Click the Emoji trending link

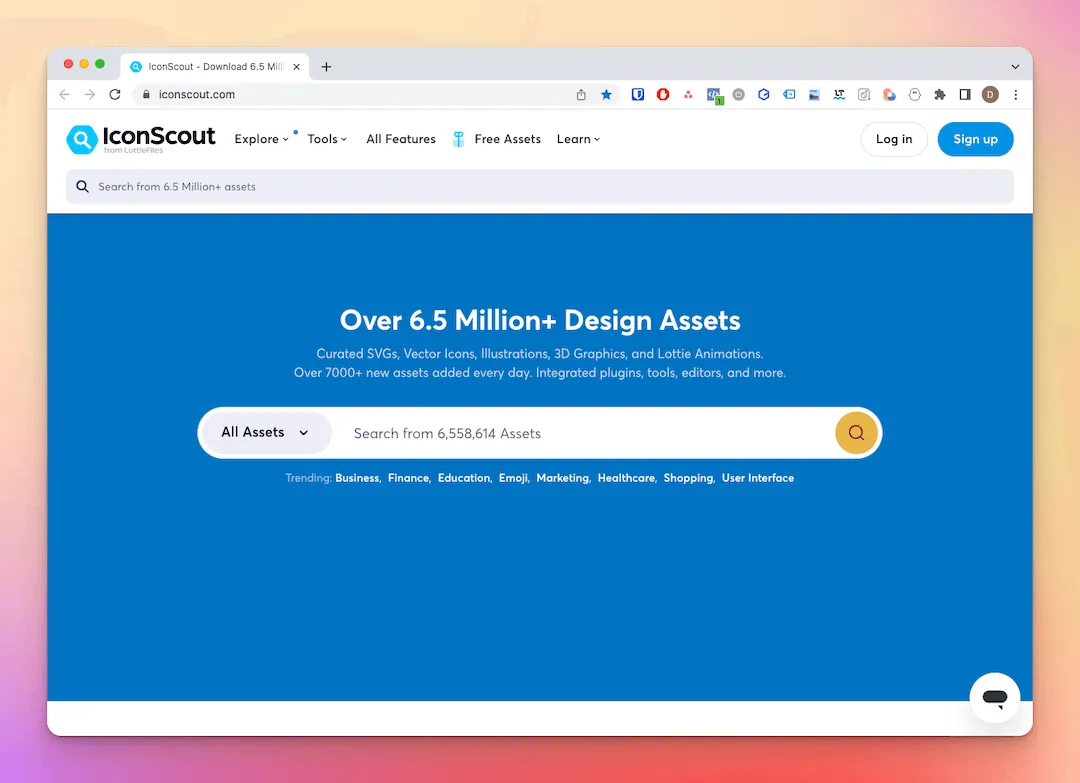tap(513, 478)
